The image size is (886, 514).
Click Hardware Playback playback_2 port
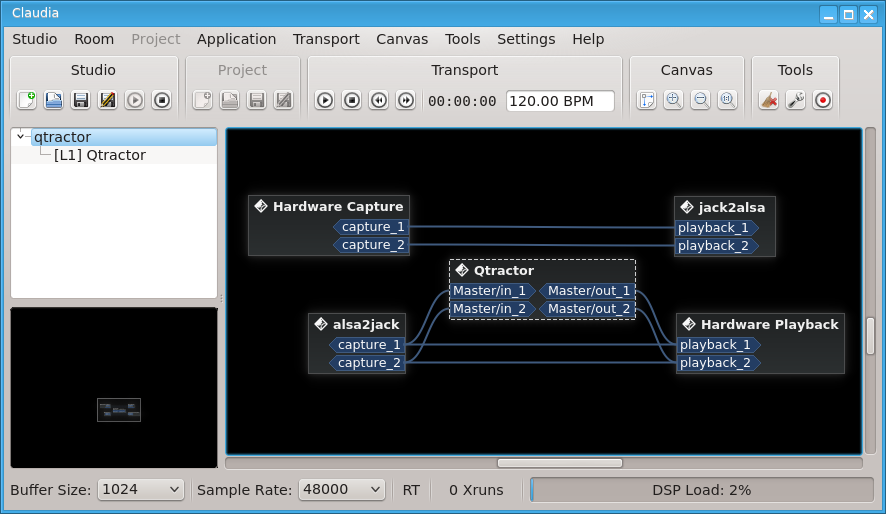pos(719,363)
